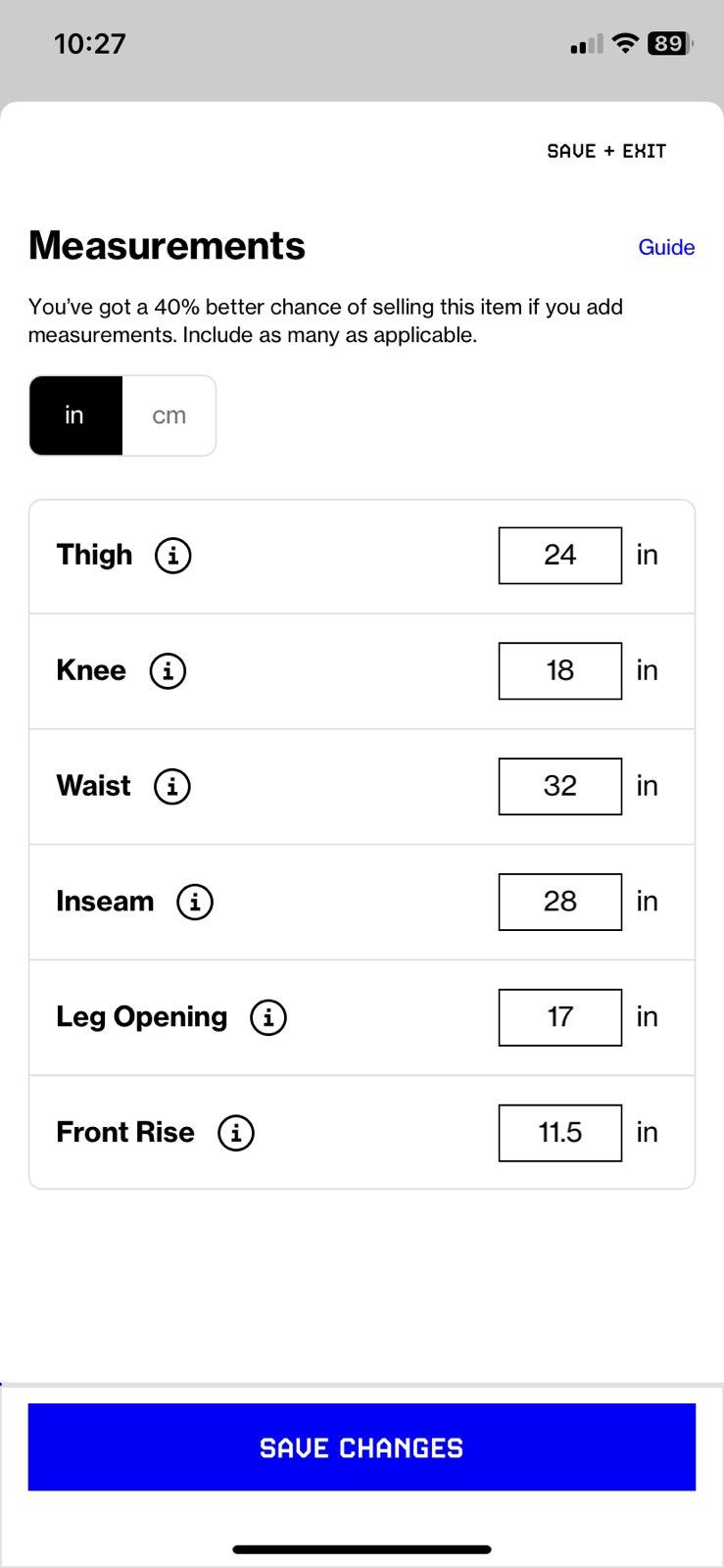Select inches as the unit
724x1568 pixels.
click(75, 416)
